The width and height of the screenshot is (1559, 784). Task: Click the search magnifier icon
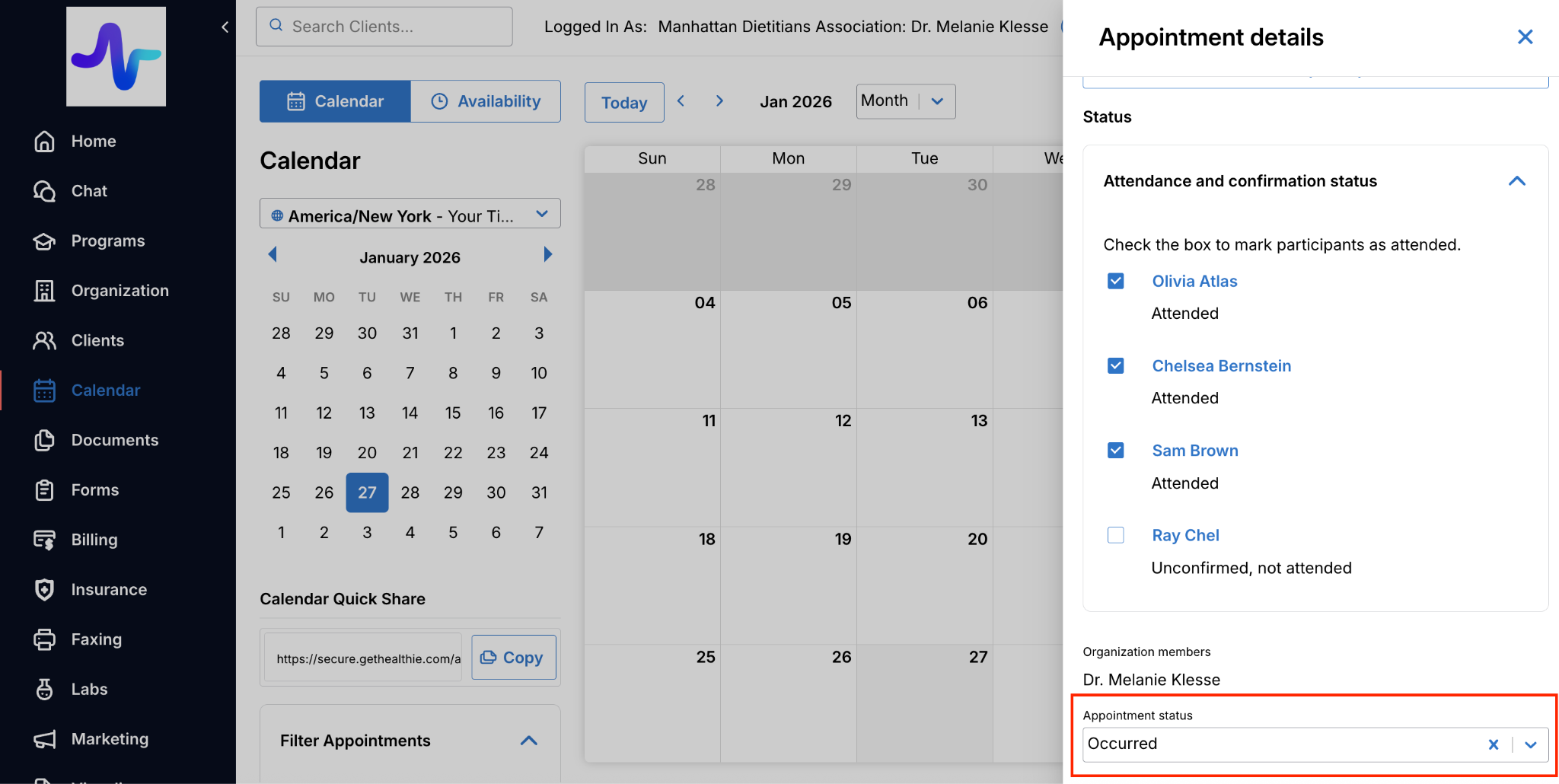coord(276,26)
